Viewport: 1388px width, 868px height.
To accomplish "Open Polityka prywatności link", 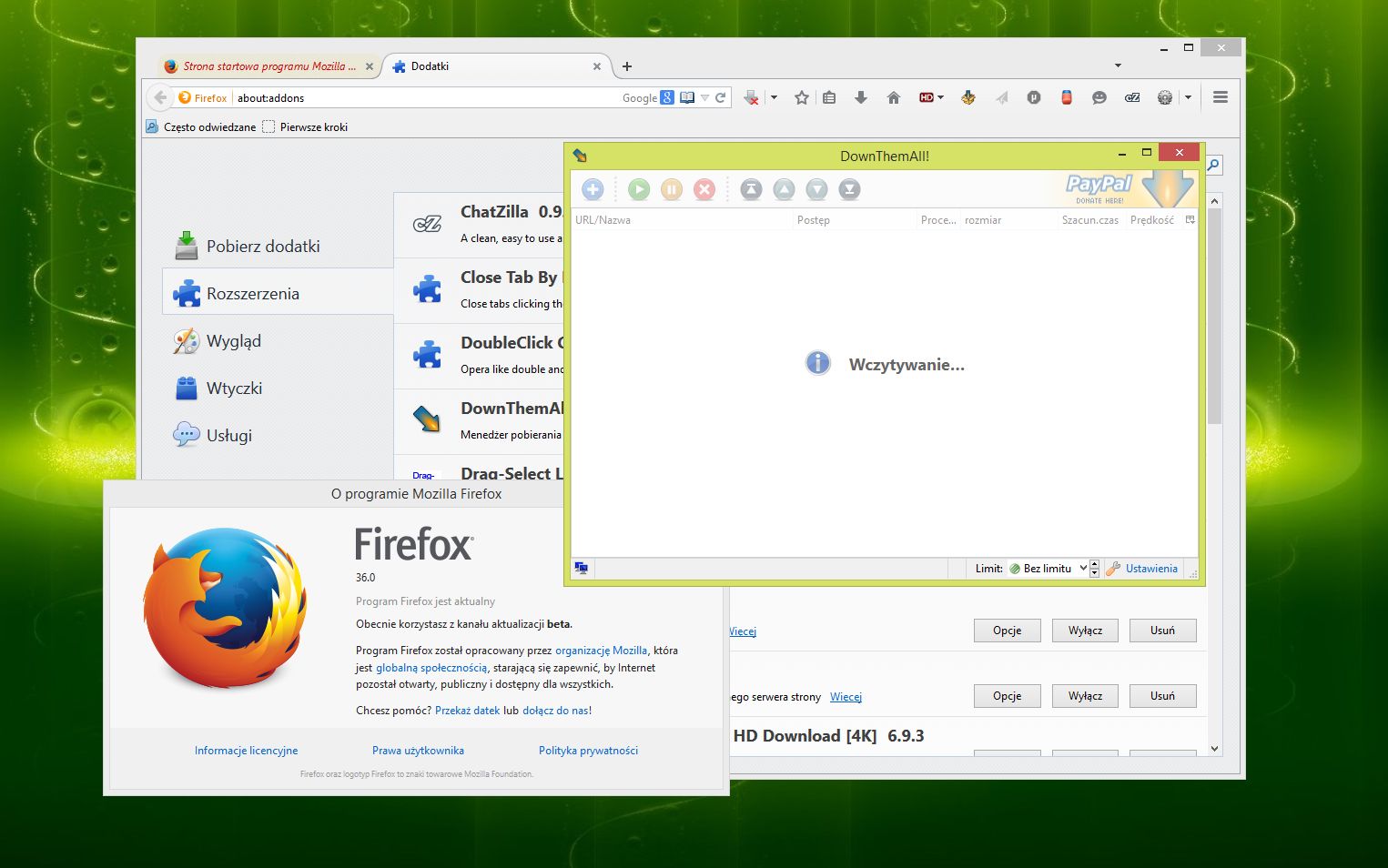I will pyautogui.click(x=588, y=751).
